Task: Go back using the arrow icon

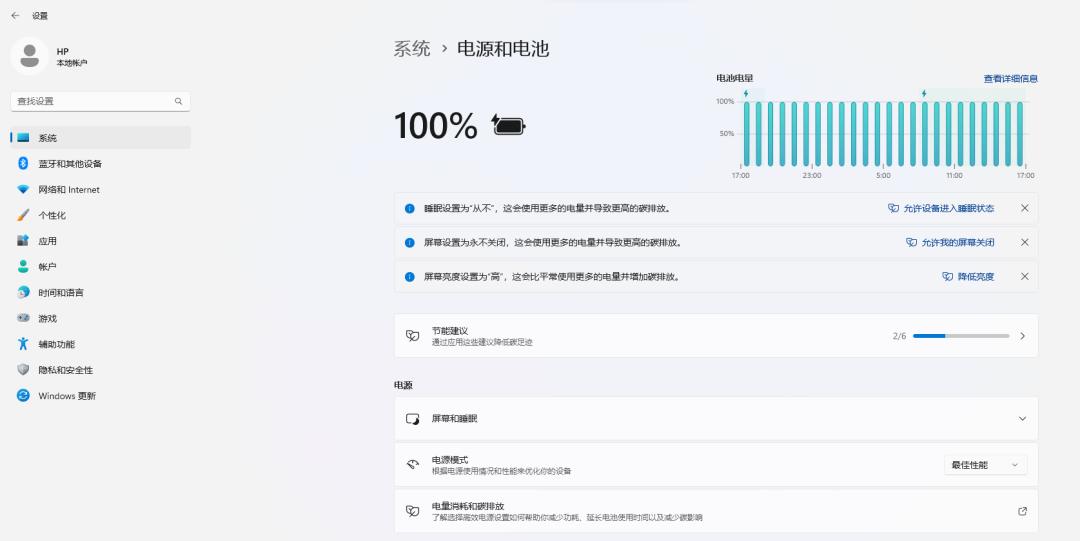Action: pyautogui.click(x=15, y=15)
